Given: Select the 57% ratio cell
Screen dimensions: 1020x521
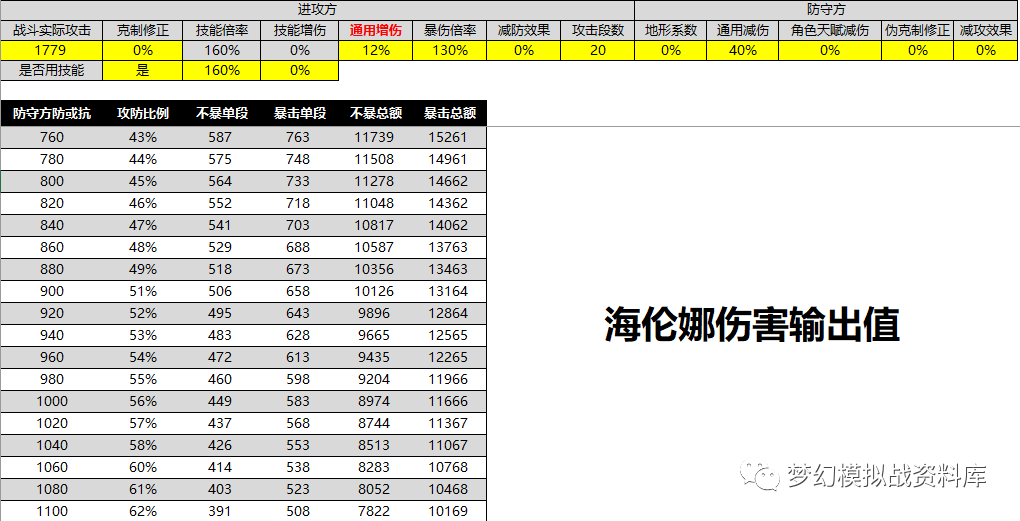Looking at the screenshot, I should [x=142, y=423].
